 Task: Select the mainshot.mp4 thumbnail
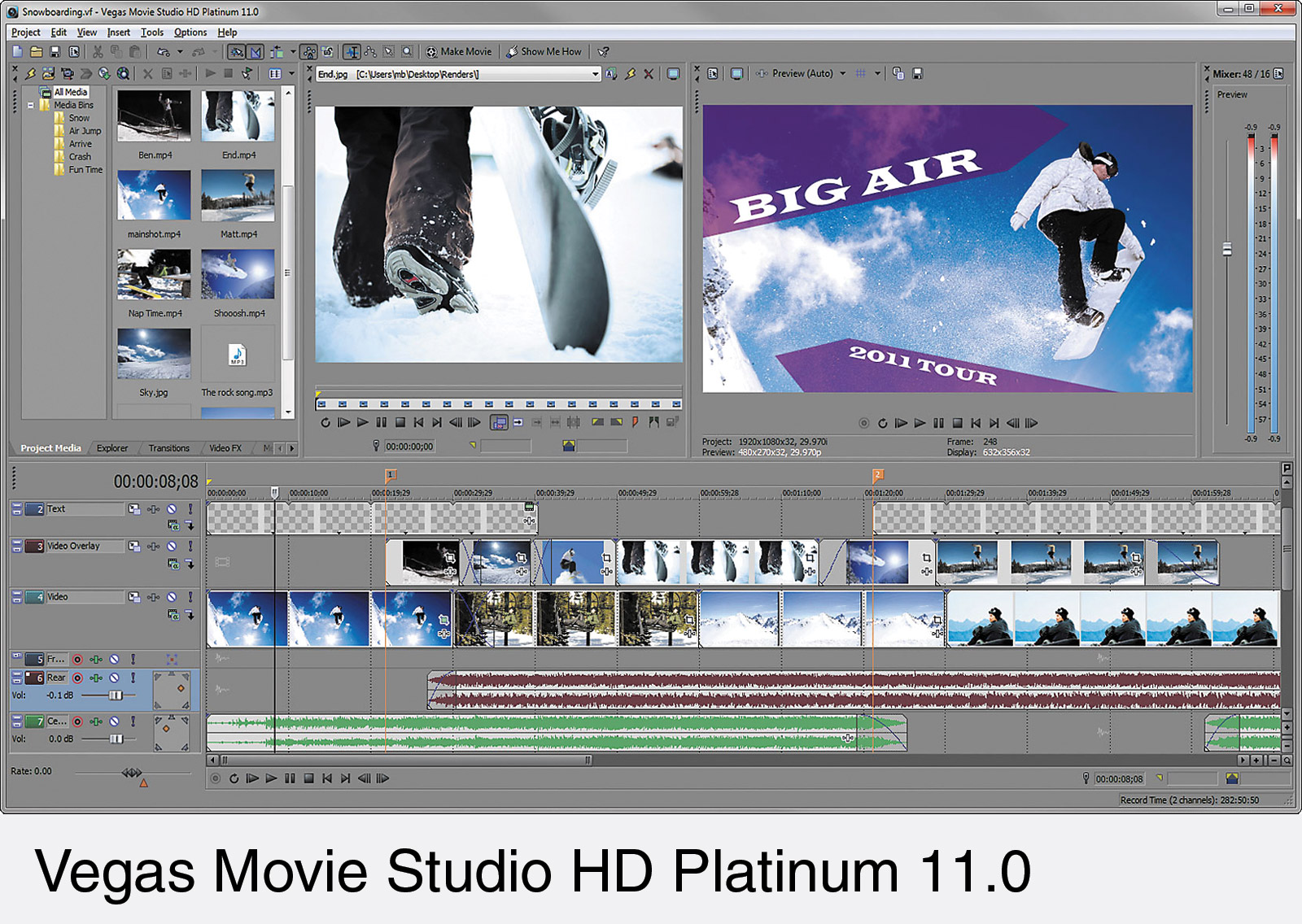154,195
